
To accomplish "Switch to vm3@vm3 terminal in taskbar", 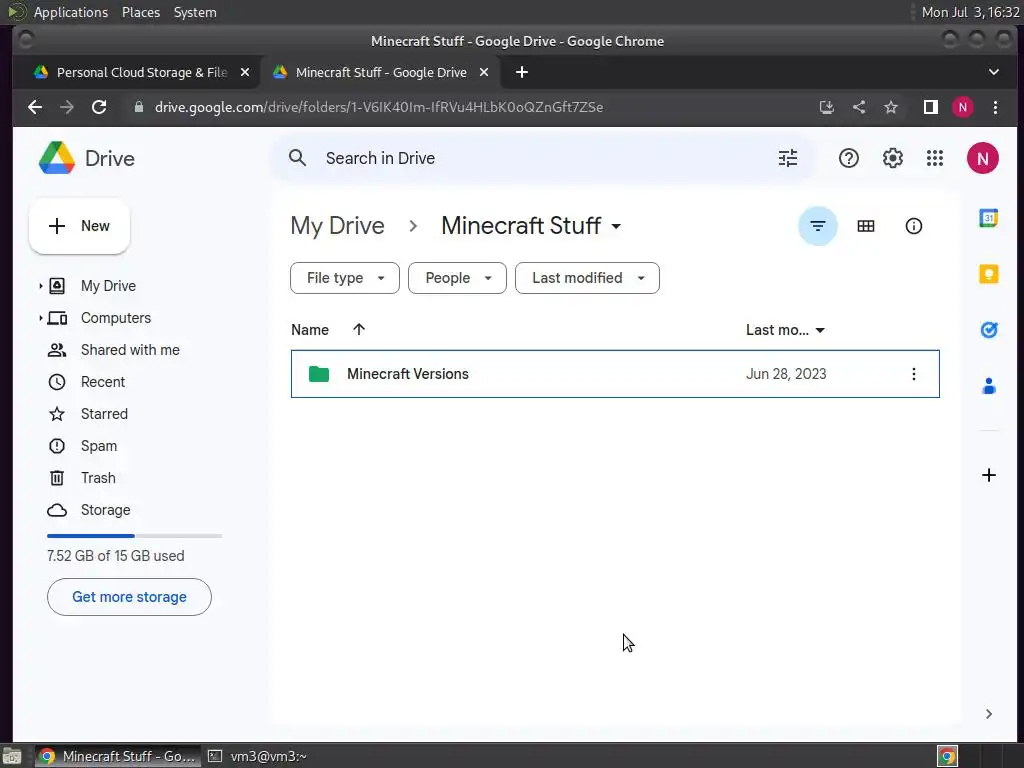I will coord(257,756).
